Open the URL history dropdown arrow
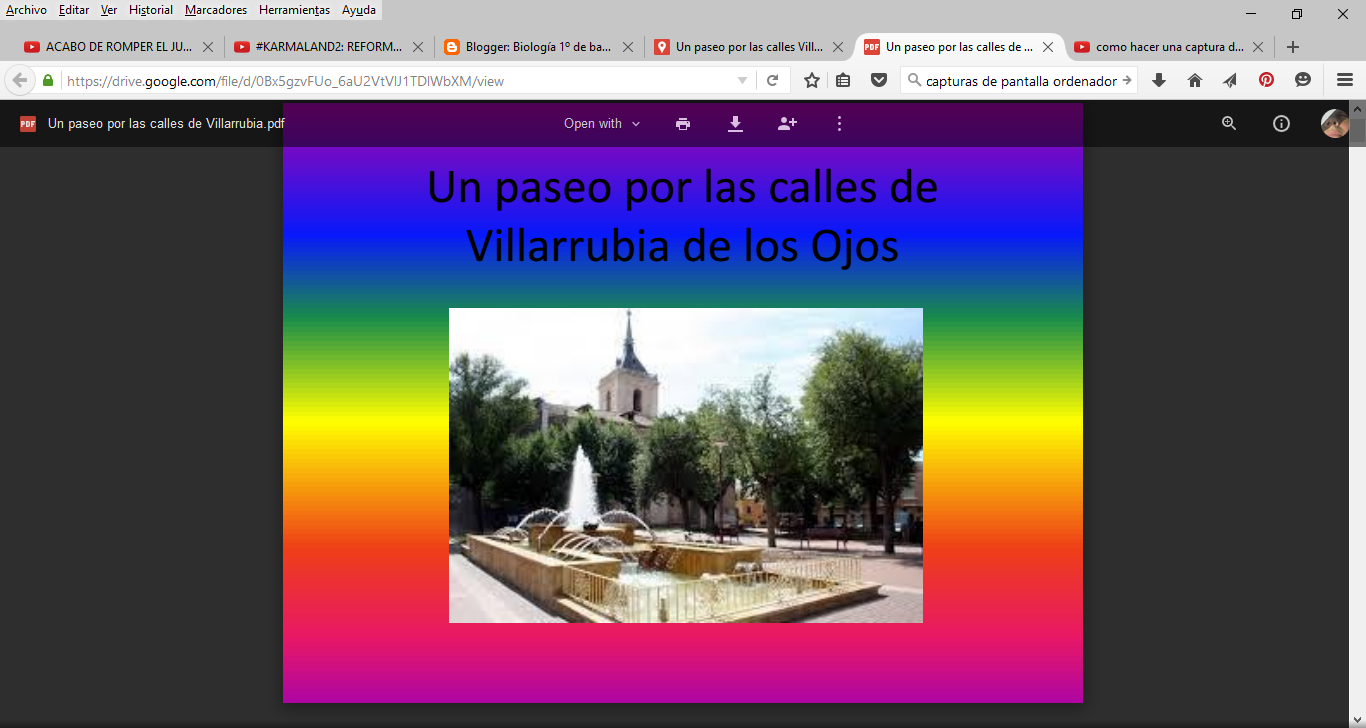 (742, 81)
